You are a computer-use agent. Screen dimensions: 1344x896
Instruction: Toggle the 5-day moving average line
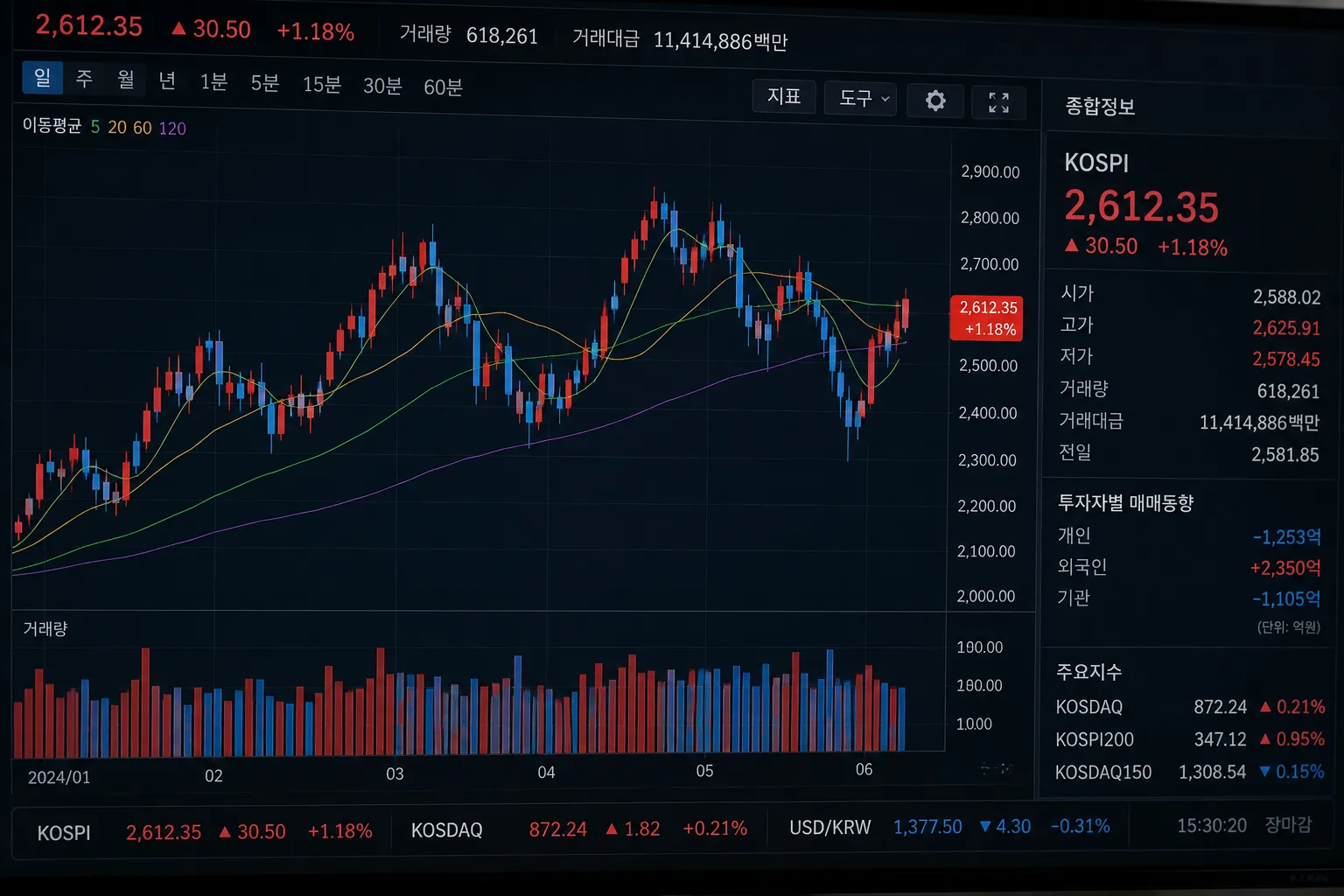(x=95, y=127)
